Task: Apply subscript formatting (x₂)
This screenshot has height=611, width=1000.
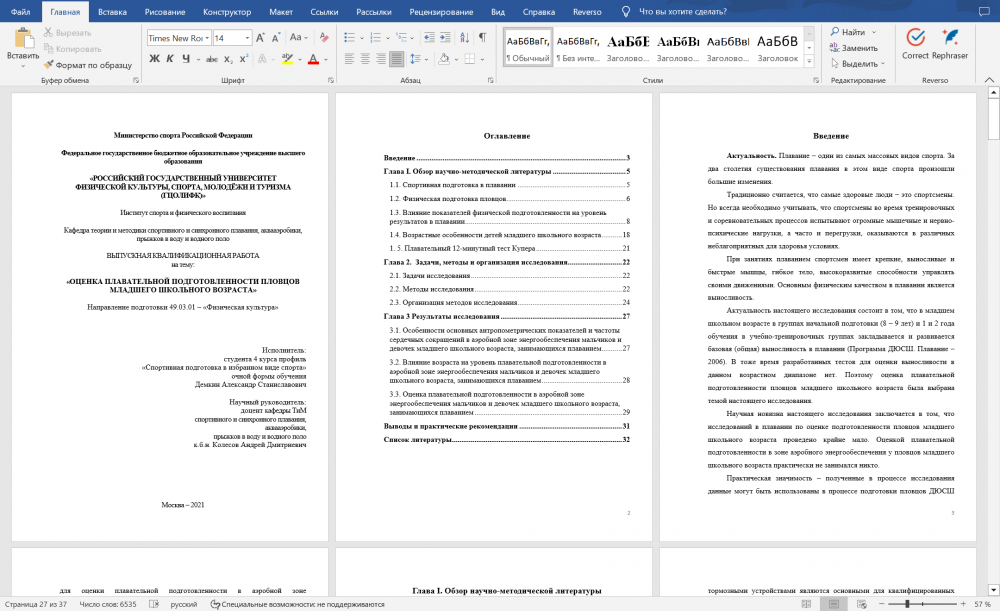Action: pyautogui.click(x=228, y=59)
